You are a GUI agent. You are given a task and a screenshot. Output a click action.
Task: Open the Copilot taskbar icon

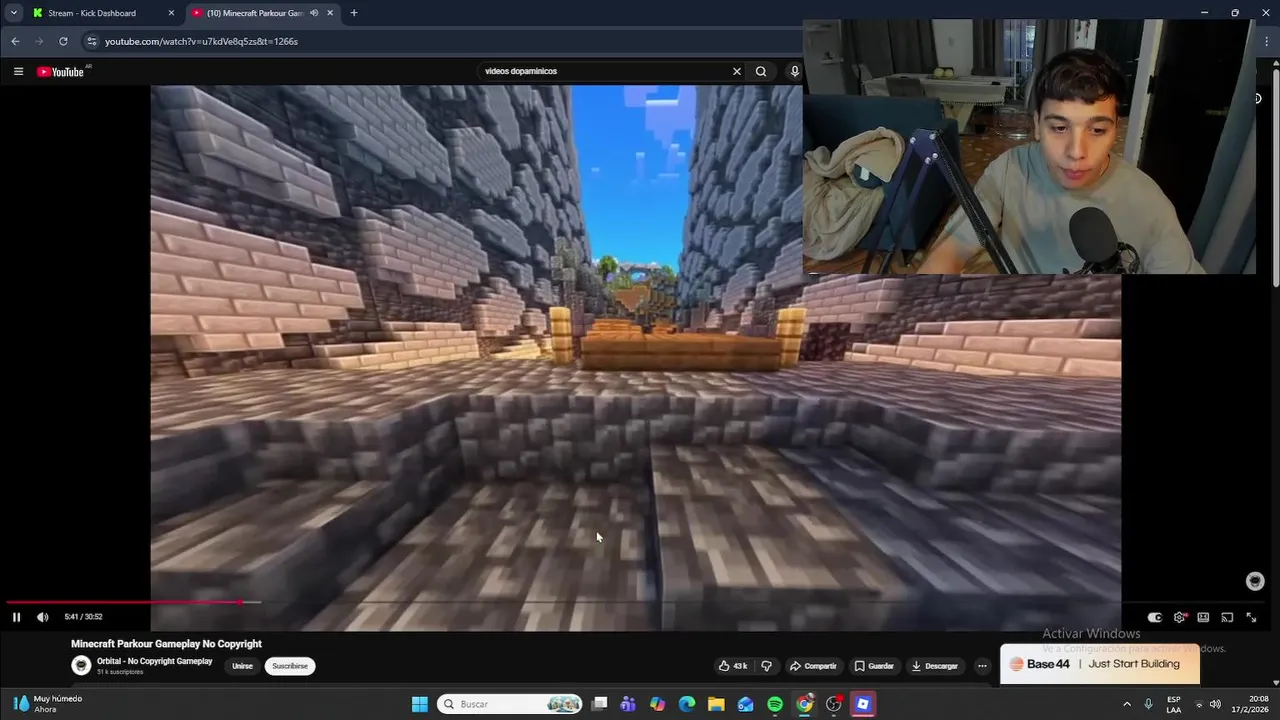(x=657, y=704)
